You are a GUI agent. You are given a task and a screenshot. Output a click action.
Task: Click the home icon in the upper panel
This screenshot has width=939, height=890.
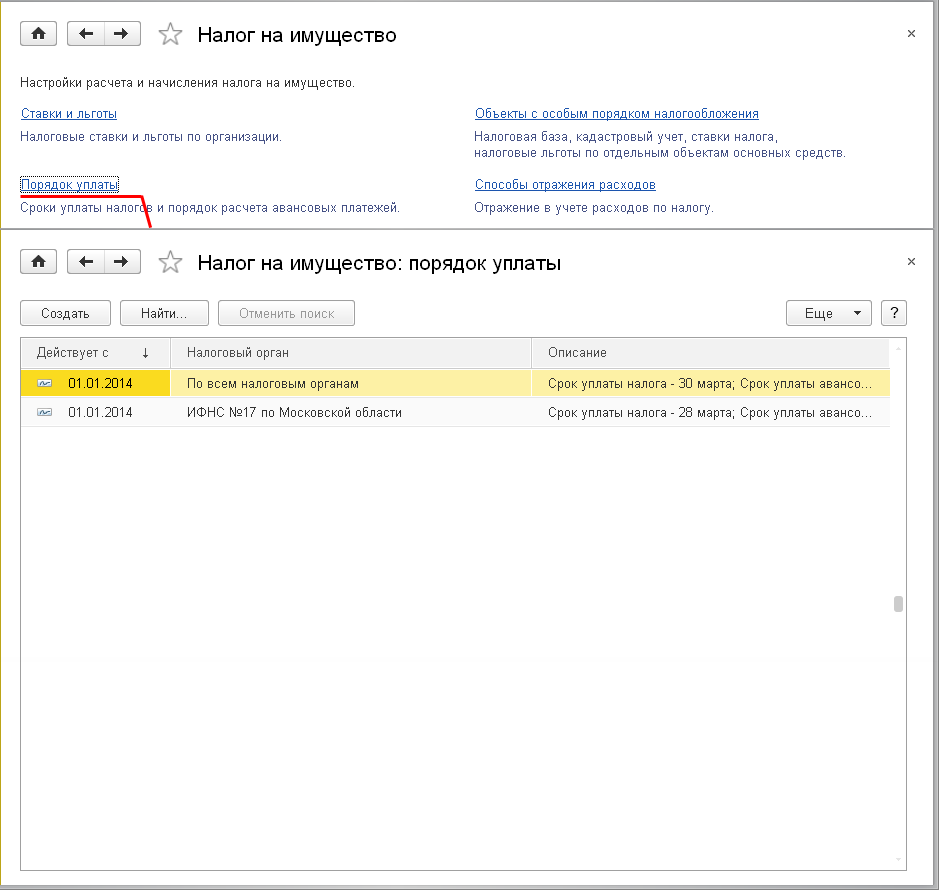point(39,34)
